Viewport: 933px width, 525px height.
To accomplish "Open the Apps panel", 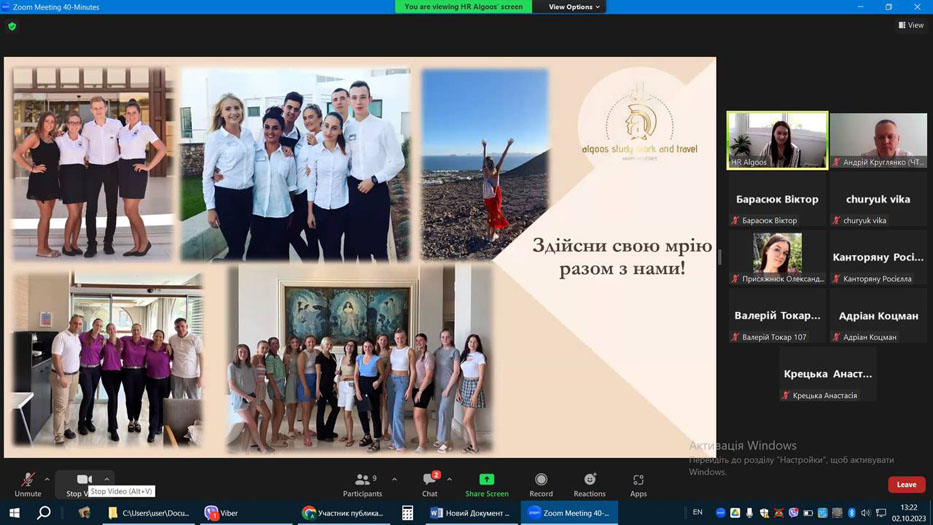I will [x=638, y=485].
